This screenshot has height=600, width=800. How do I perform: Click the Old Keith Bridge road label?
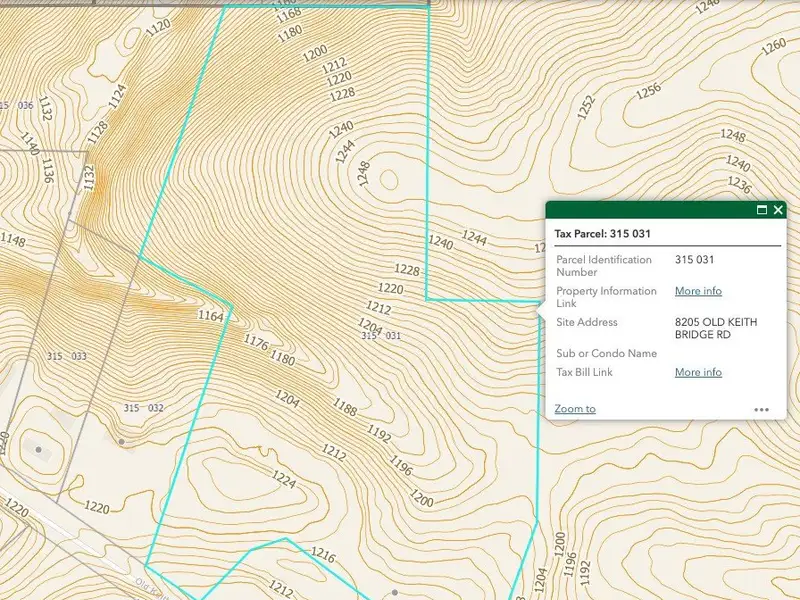click(x=150, y=585)
